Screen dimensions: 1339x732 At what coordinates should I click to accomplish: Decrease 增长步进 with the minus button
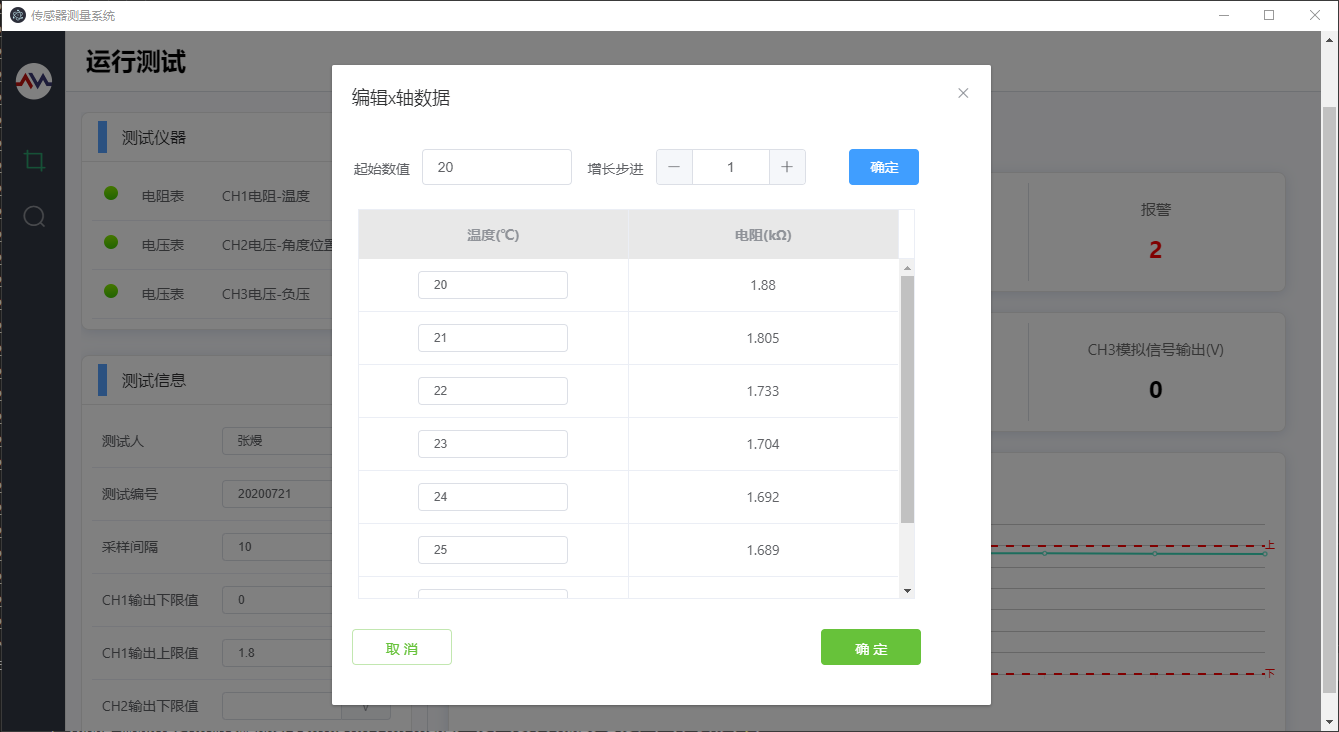[x=674, y=167]
